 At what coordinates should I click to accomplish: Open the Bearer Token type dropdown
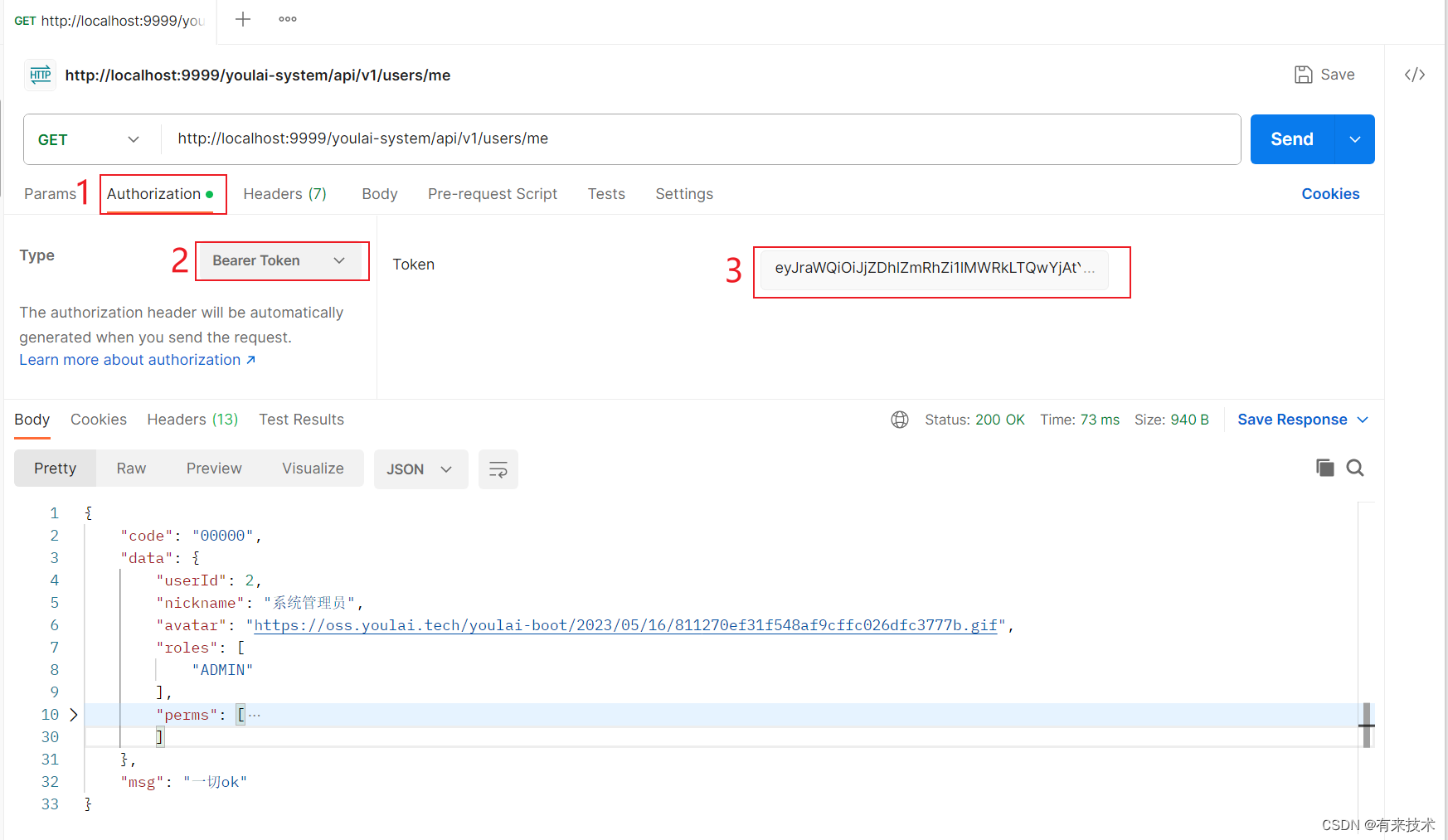coord(279,260)
